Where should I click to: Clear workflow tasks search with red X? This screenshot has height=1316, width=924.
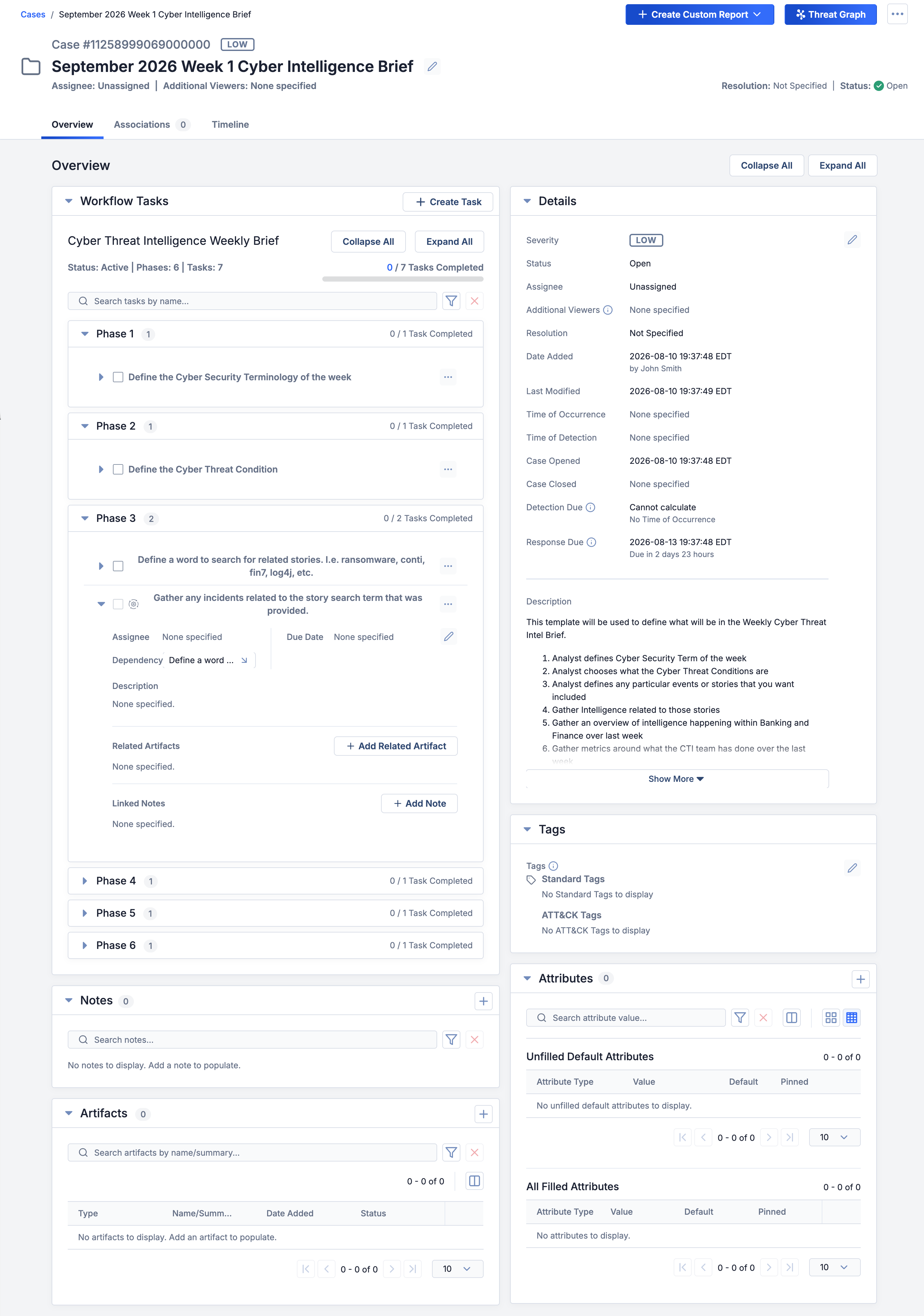pyautogui.click(x=475, y=301)
